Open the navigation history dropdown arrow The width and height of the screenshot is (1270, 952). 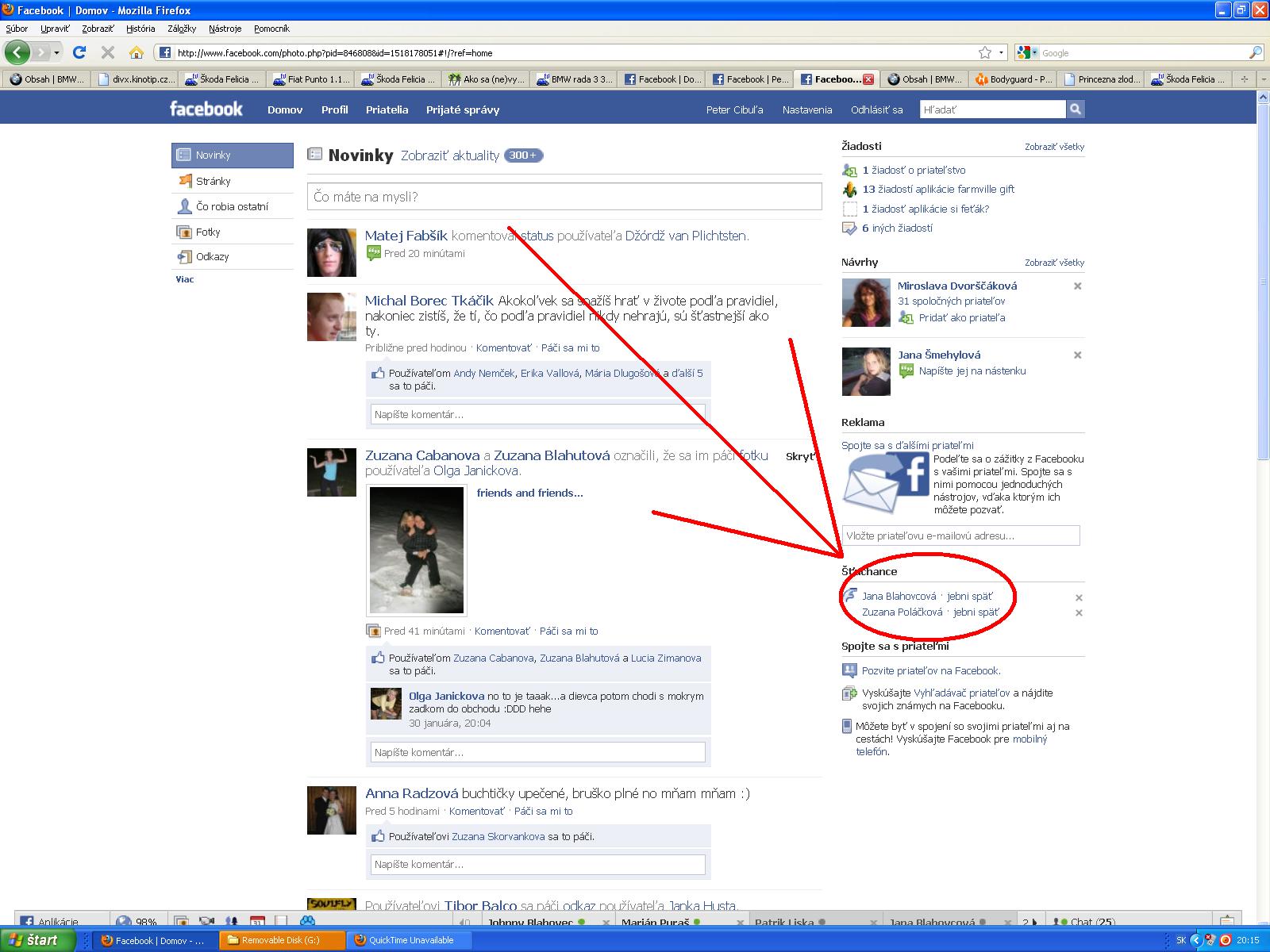[56, 53]
